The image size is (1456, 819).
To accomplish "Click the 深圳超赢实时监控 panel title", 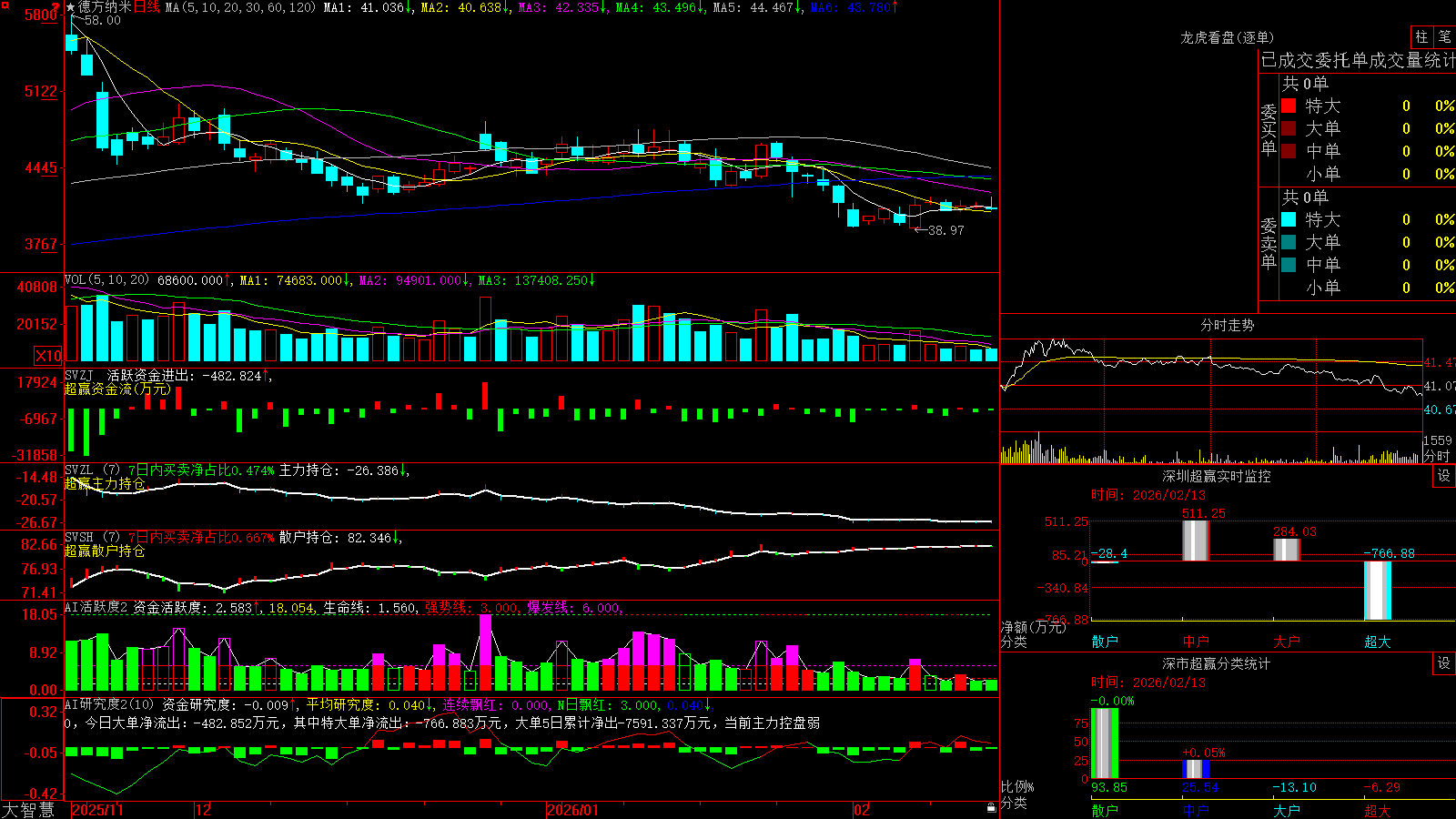I will 1216,476.
